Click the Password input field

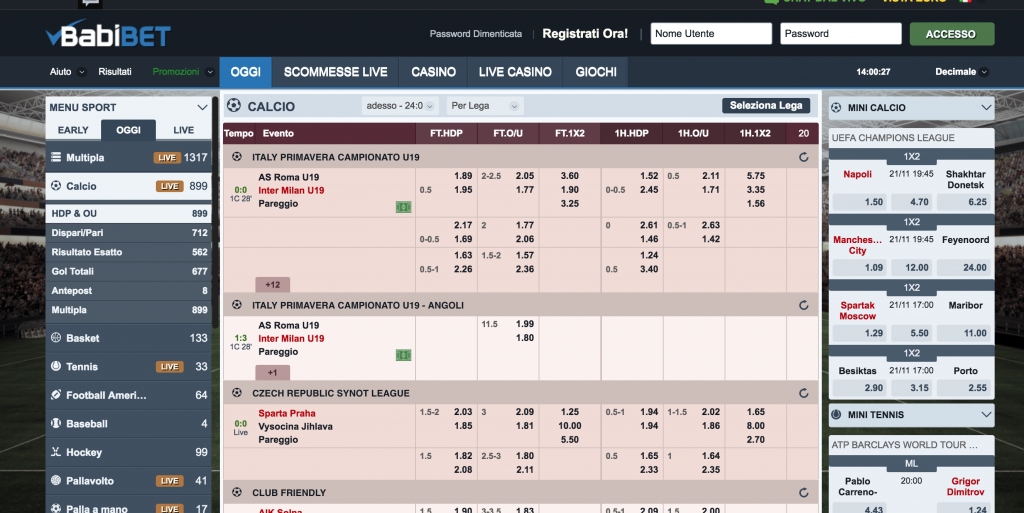840,34
